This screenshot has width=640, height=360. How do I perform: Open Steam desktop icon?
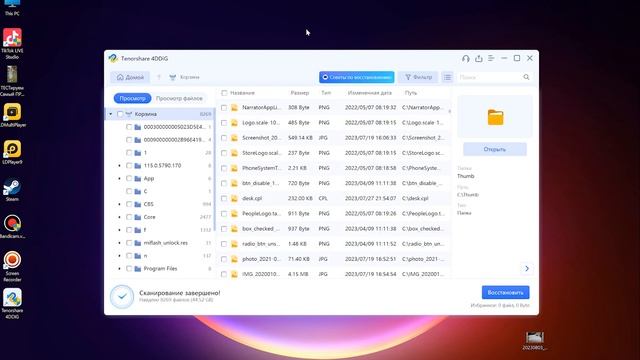tap(12, 190)
